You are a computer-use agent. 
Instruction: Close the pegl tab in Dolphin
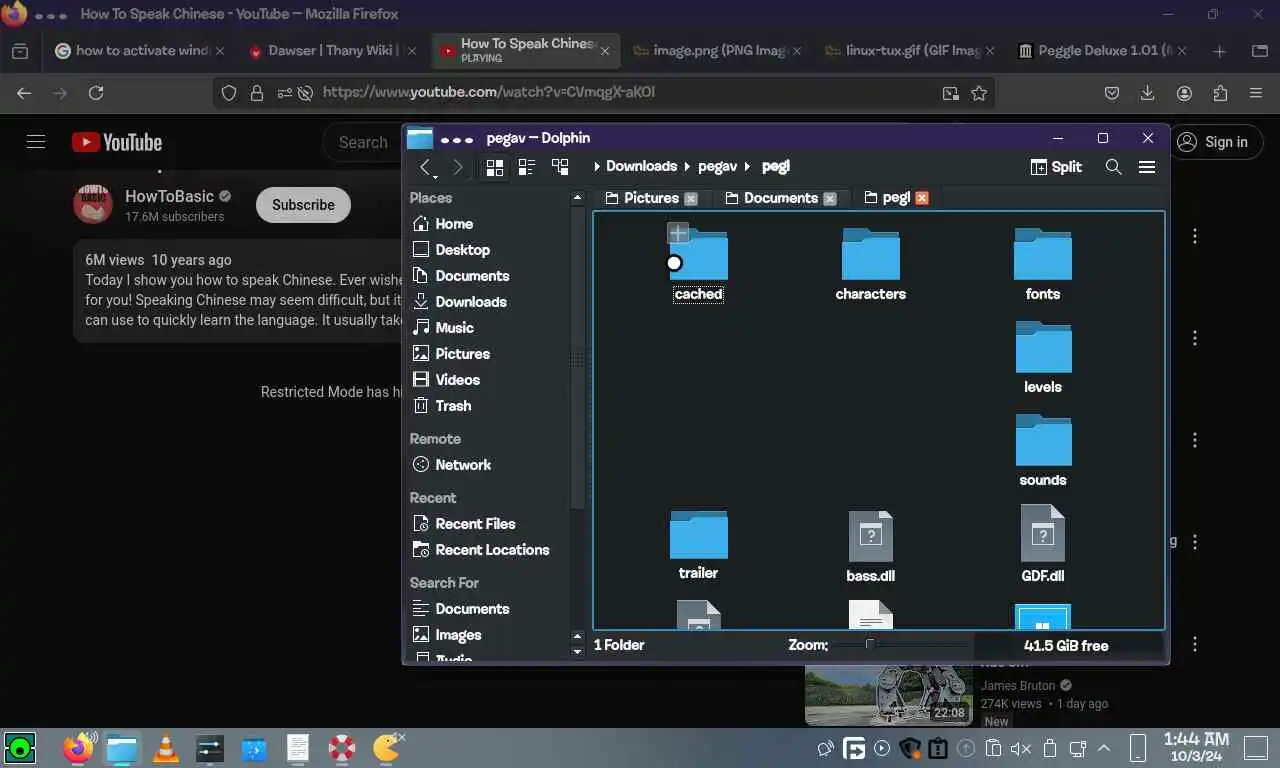coord(922,198)
